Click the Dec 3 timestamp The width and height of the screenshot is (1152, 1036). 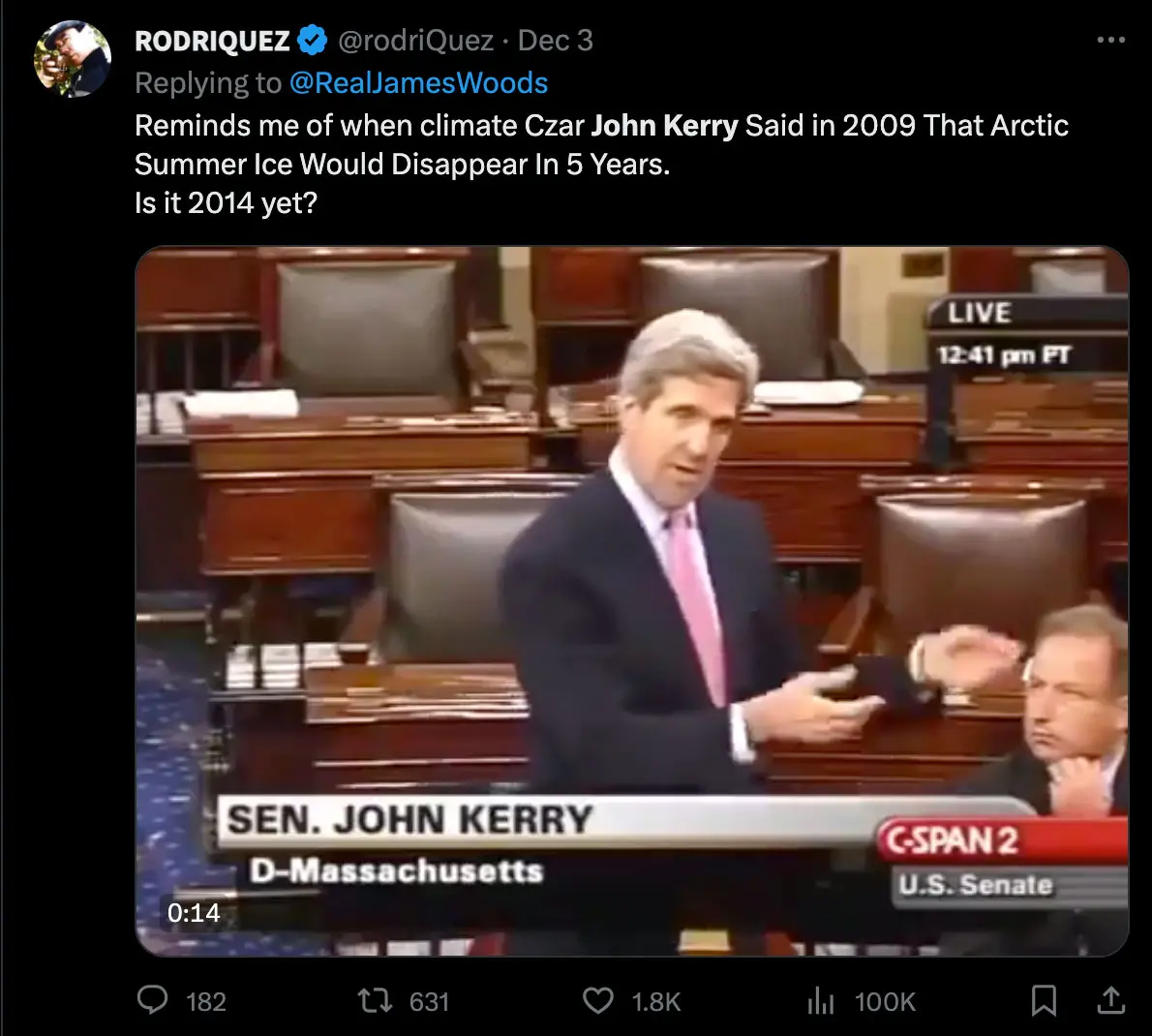(x=556, y=41)
